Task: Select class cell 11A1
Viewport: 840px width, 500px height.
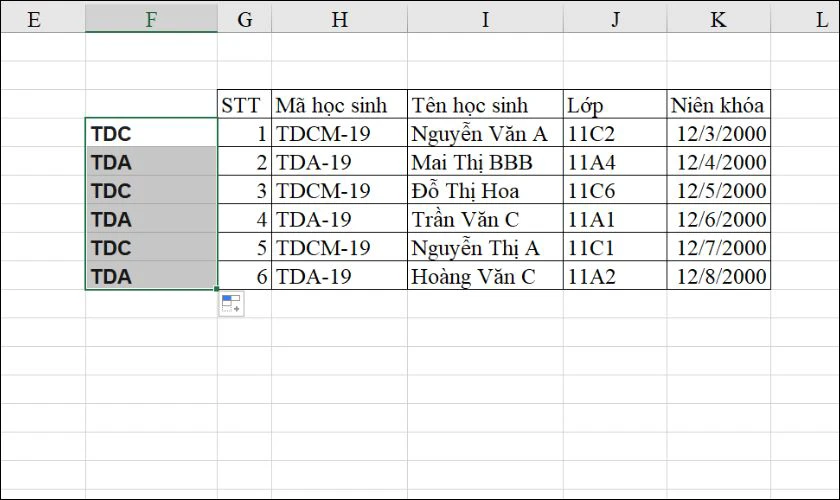Action: click(x=615, y=219)
